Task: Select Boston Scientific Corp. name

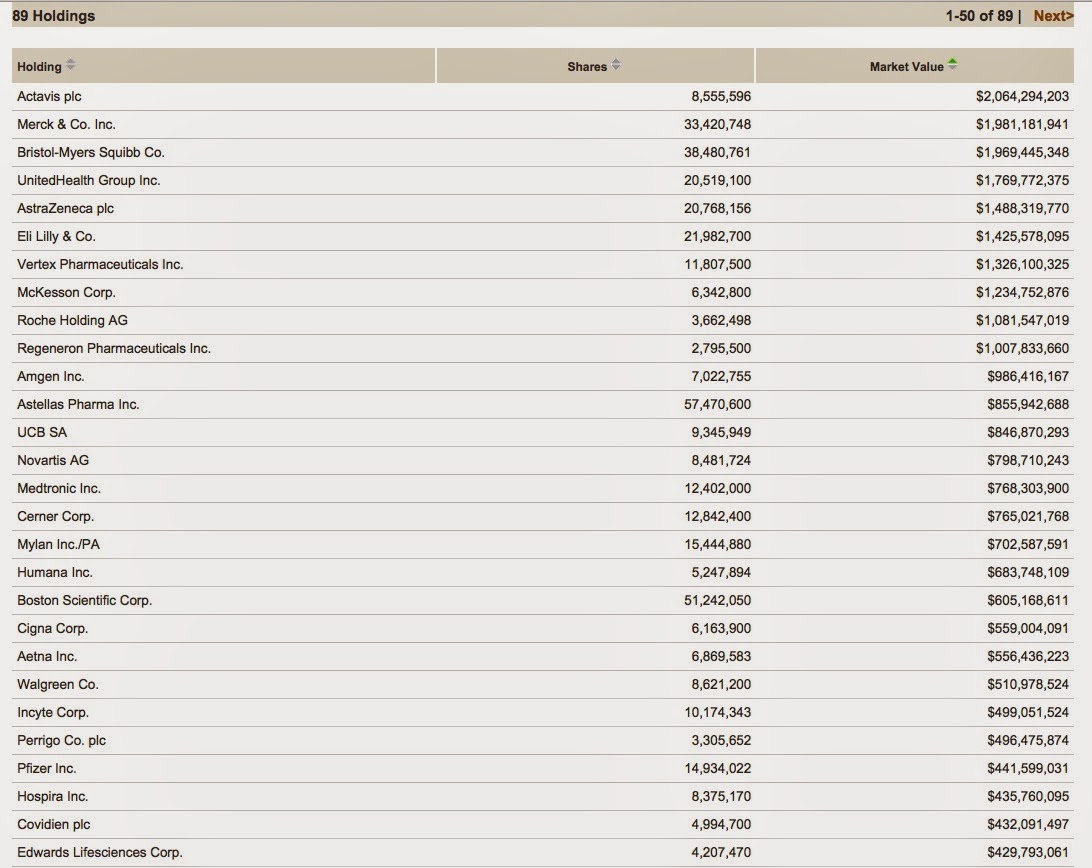Action: [84, 600]
